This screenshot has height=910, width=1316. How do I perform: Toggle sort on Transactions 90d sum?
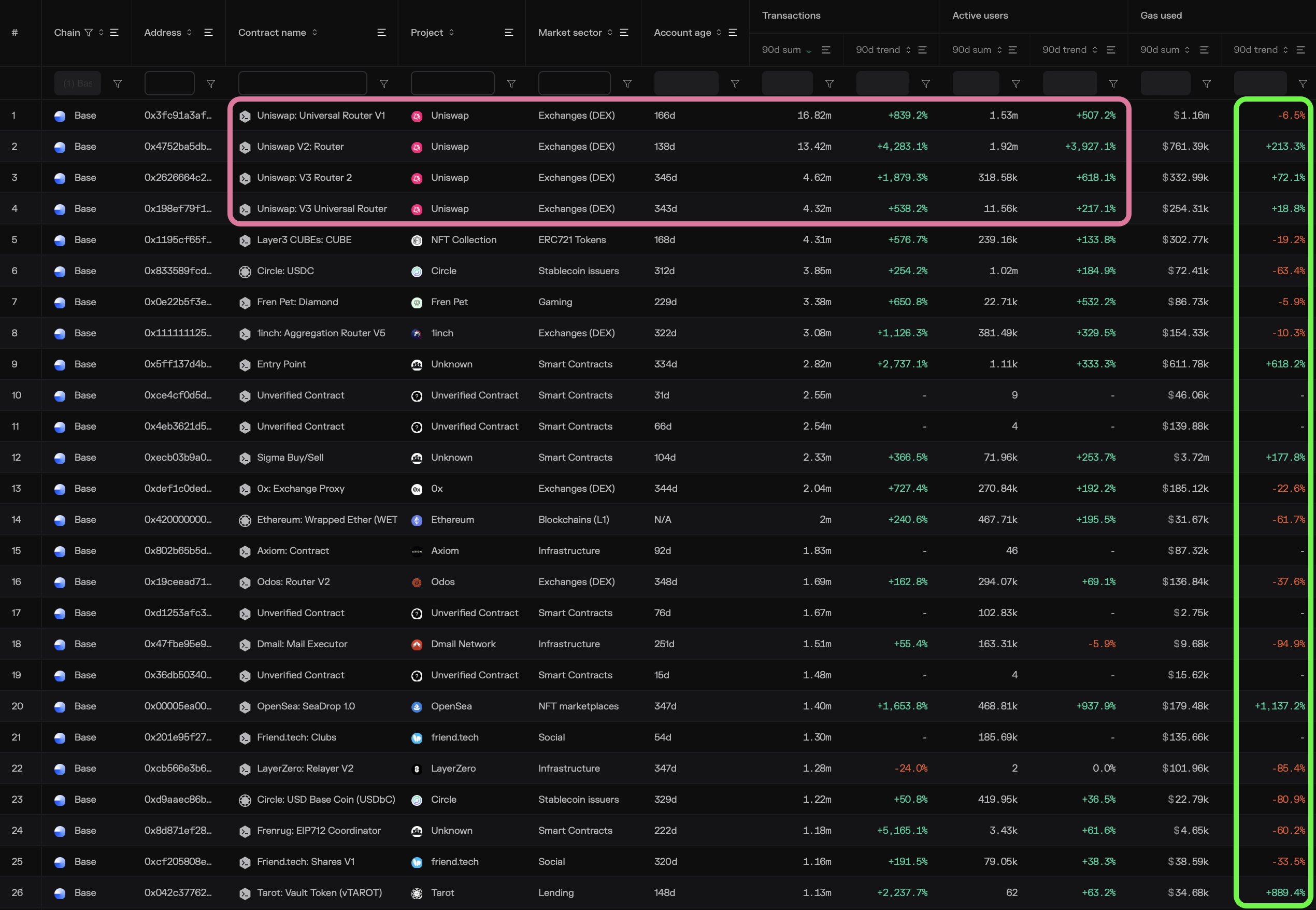coord(809,51)
